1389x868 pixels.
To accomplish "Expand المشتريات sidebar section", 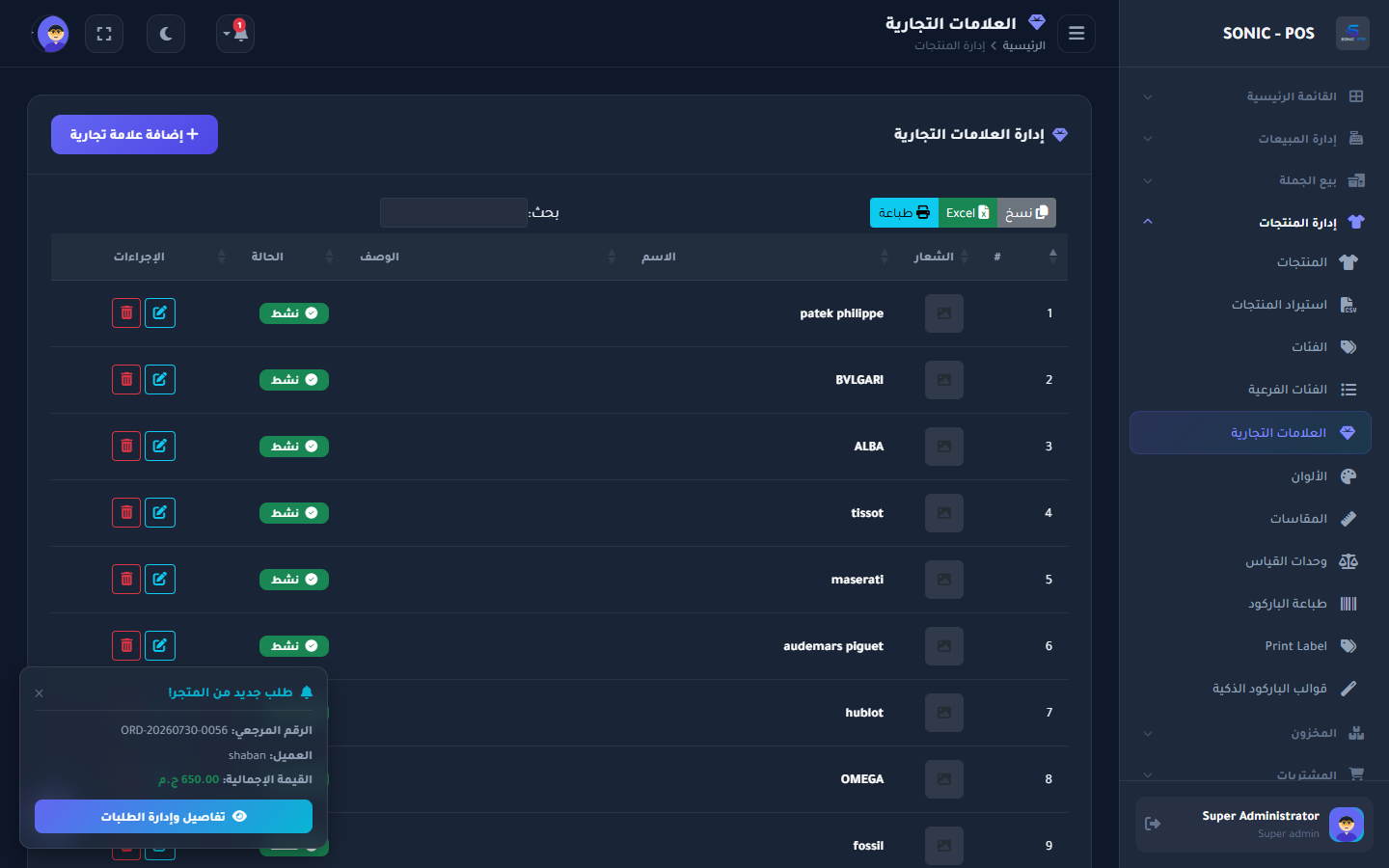I will coord(1254,773).
